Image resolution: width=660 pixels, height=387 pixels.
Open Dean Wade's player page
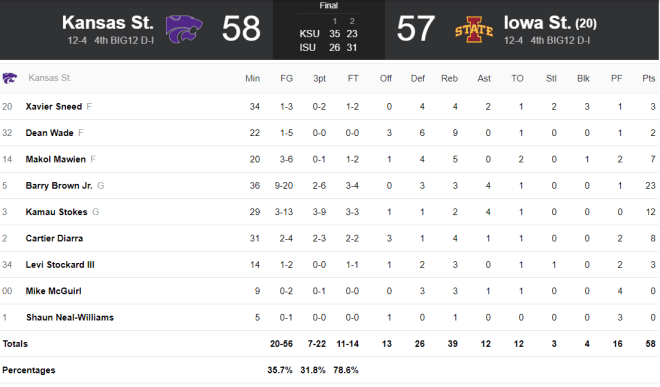click(49, 133)
